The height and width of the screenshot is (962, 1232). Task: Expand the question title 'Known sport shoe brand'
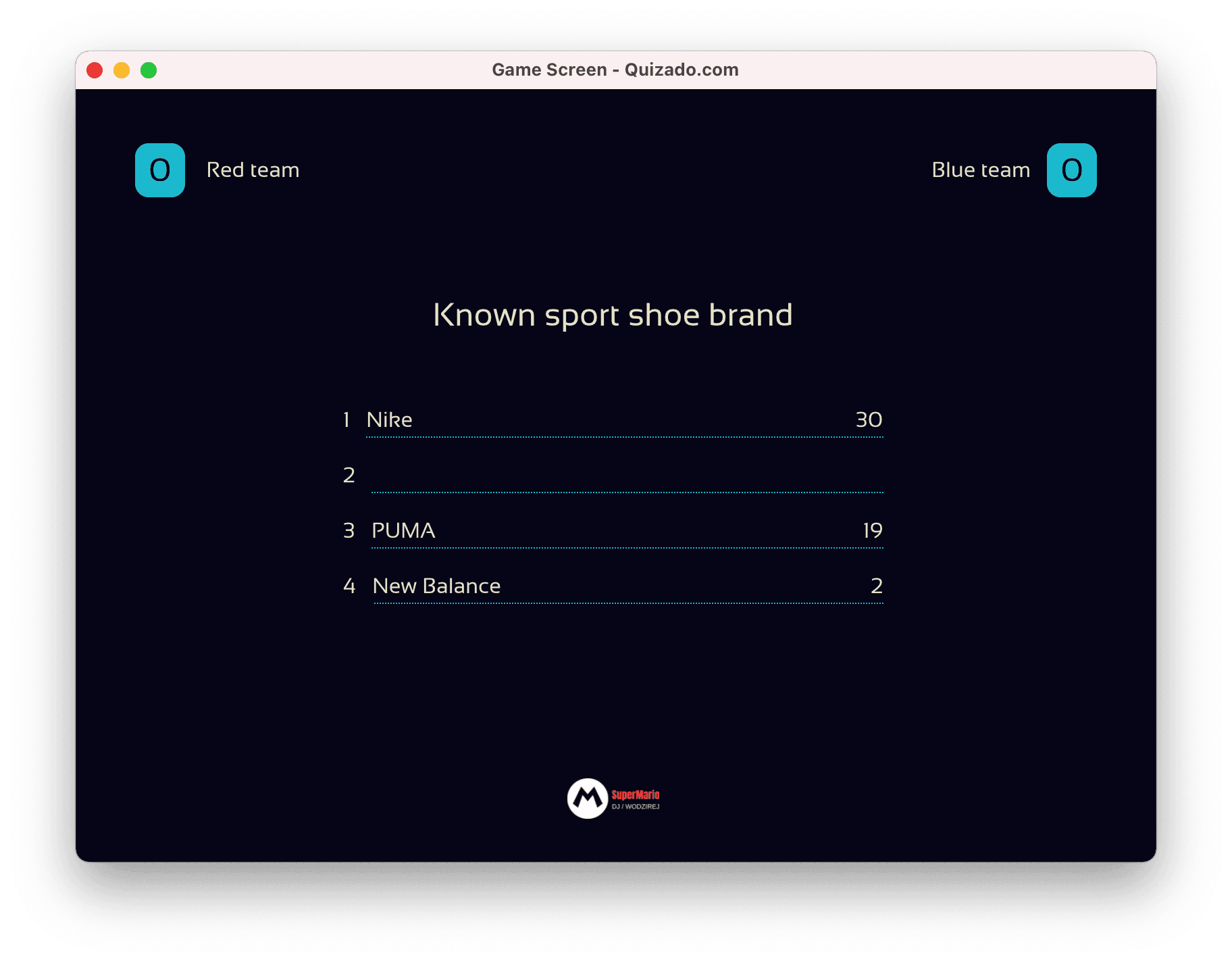click(613, 314)
